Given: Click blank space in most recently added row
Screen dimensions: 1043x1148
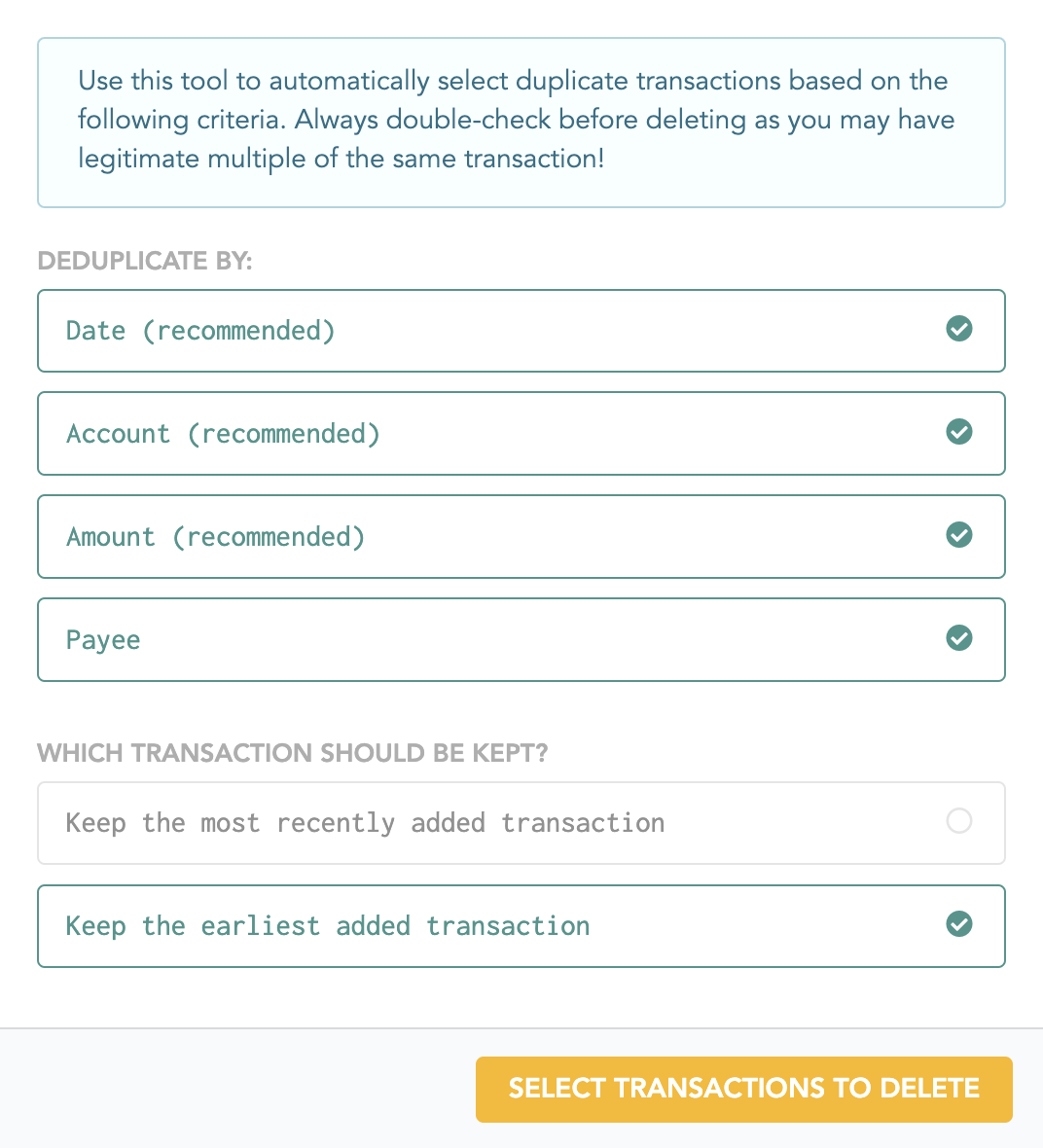Looking at the screenshot, I should 806,824.
